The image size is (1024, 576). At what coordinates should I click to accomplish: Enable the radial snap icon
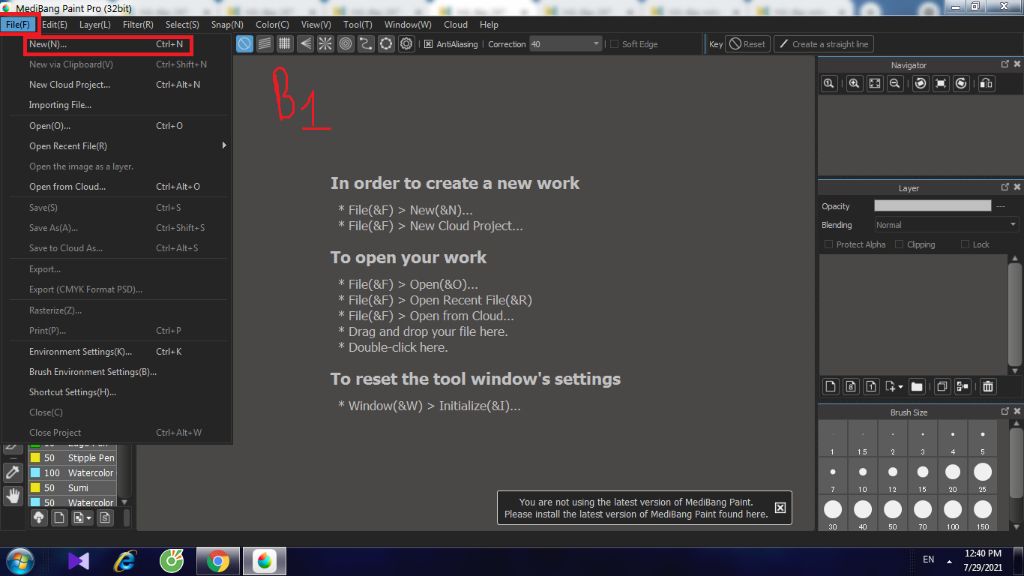[325, 44]
